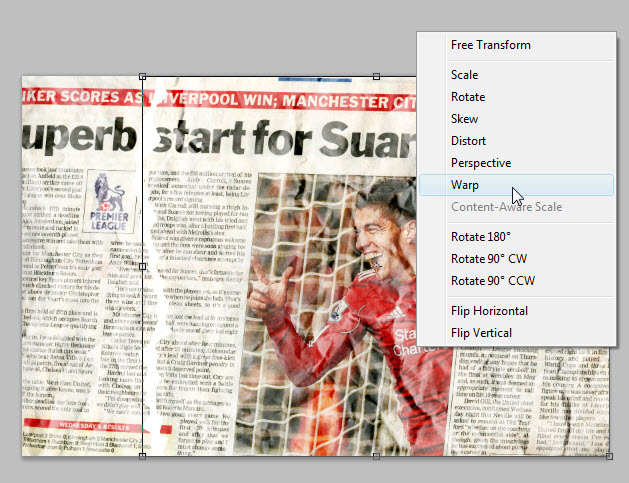
Task: Choose Free Transform from the context menu
Action: coord(516,45)
